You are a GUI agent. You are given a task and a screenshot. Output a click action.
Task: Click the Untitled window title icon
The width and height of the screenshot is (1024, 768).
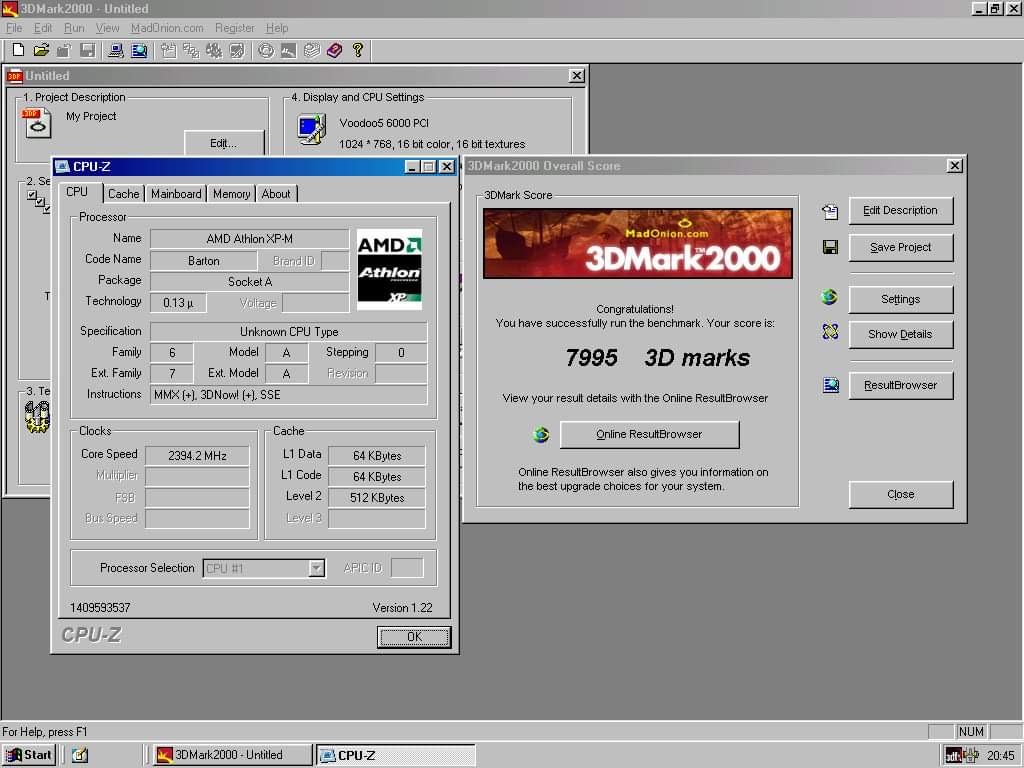click(14, 76)
